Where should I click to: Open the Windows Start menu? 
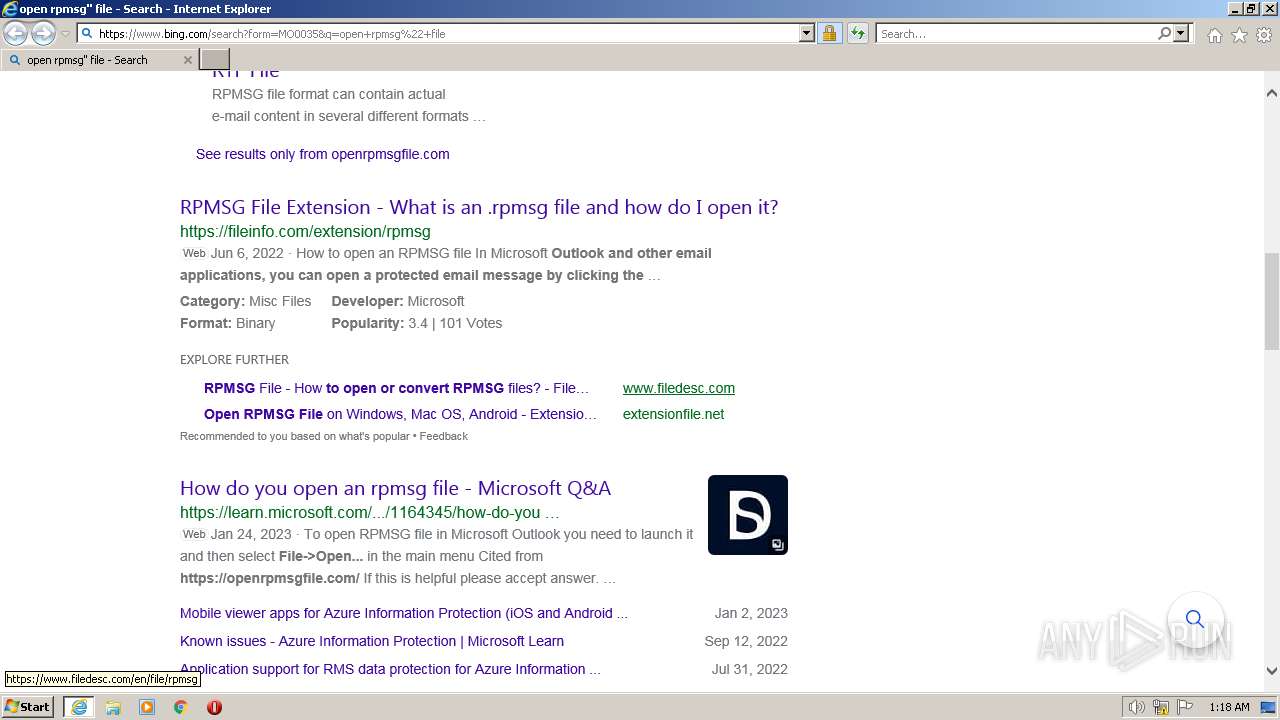click(28, 707)
